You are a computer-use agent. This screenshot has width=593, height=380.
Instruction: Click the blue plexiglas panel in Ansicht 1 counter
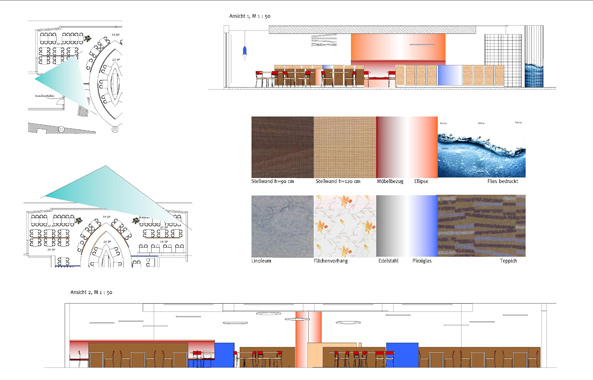450,75
